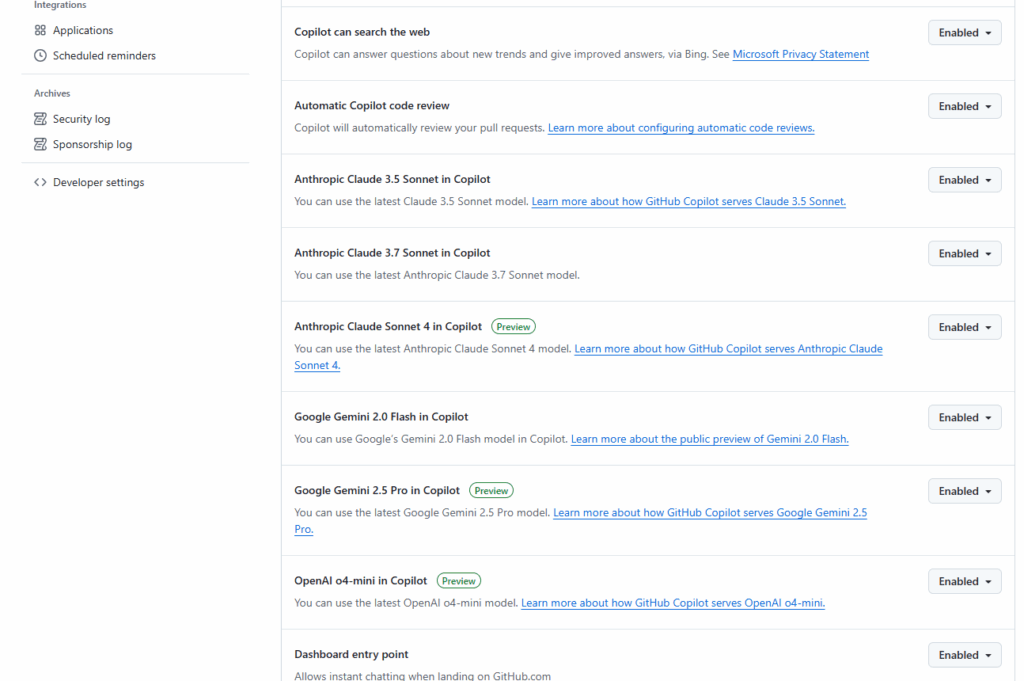Click 'Anthropic Claude 3.5 Sonnet in Copilot' heading
Image resolution: width=1024 pixels, height=681 pixels.
click(392, 180)
